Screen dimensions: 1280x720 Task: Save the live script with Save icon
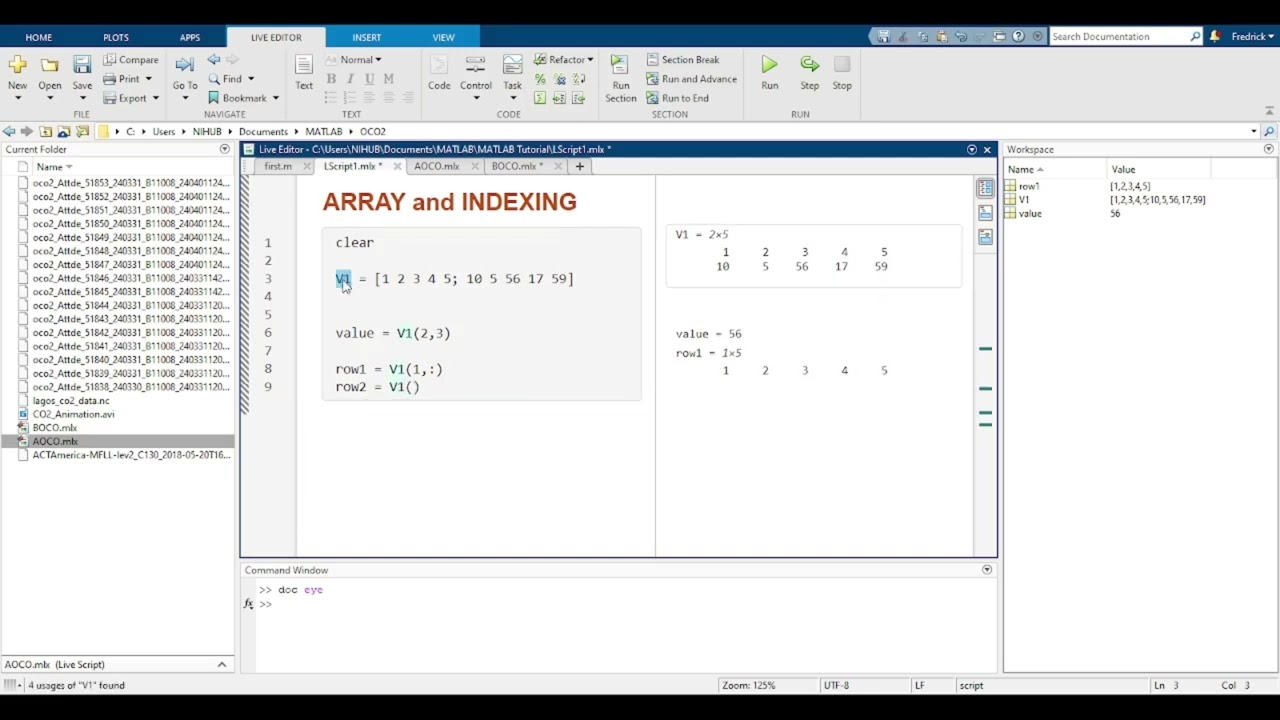click(x=82, y=65)
